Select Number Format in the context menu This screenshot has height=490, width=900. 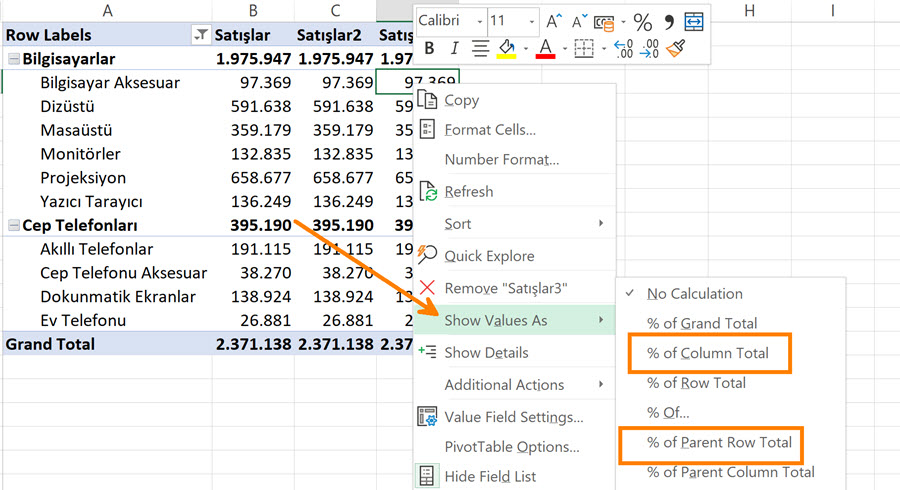coord(502,160)
